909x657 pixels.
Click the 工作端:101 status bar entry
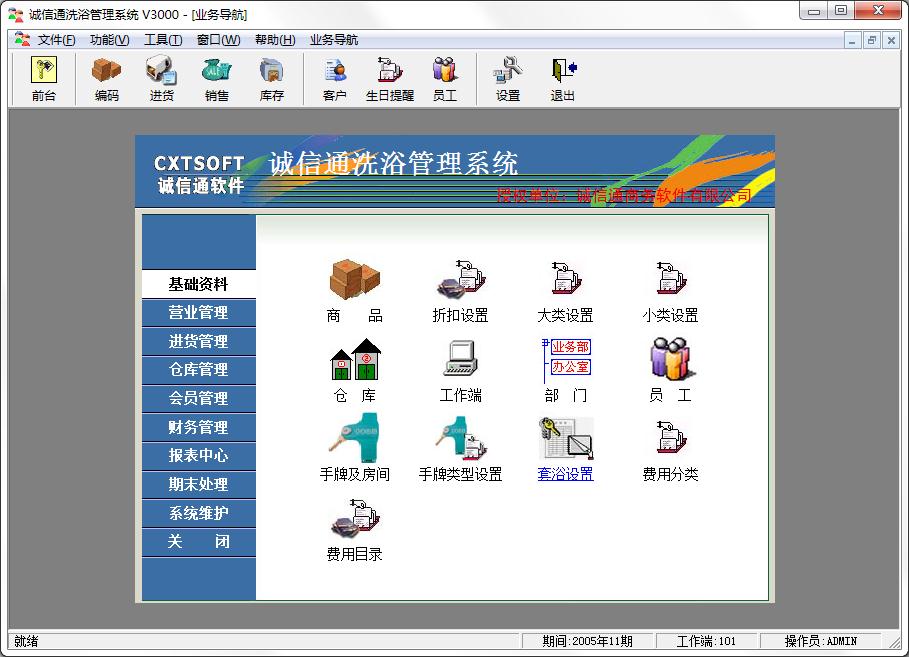(706, 641)
